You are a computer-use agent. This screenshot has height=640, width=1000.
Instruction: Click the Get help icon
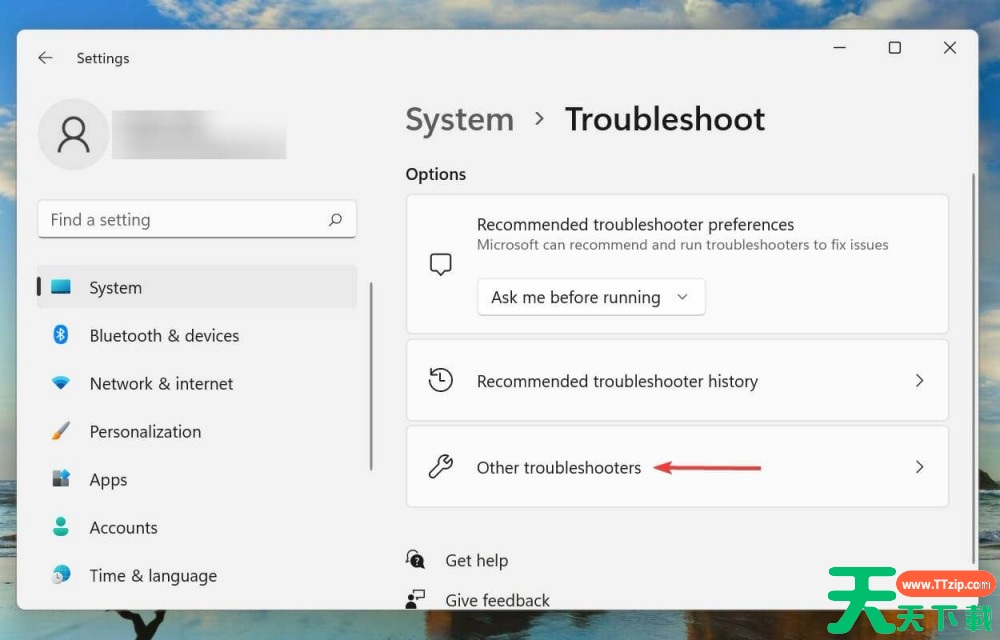(x=416, y=560)
